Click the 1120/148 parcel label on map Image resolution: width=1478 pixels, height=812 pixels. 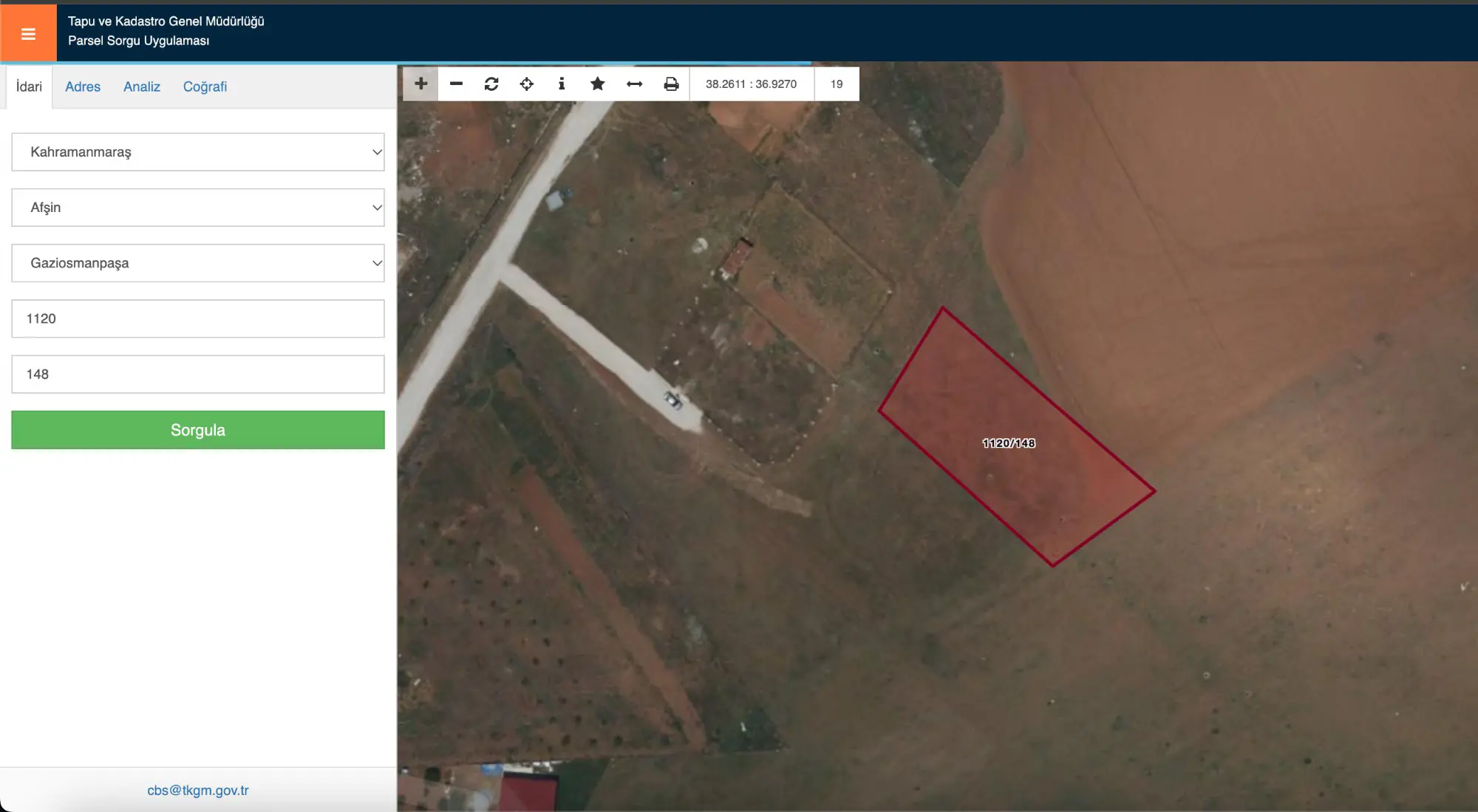pyautogui.click(x=1009, y=443)
